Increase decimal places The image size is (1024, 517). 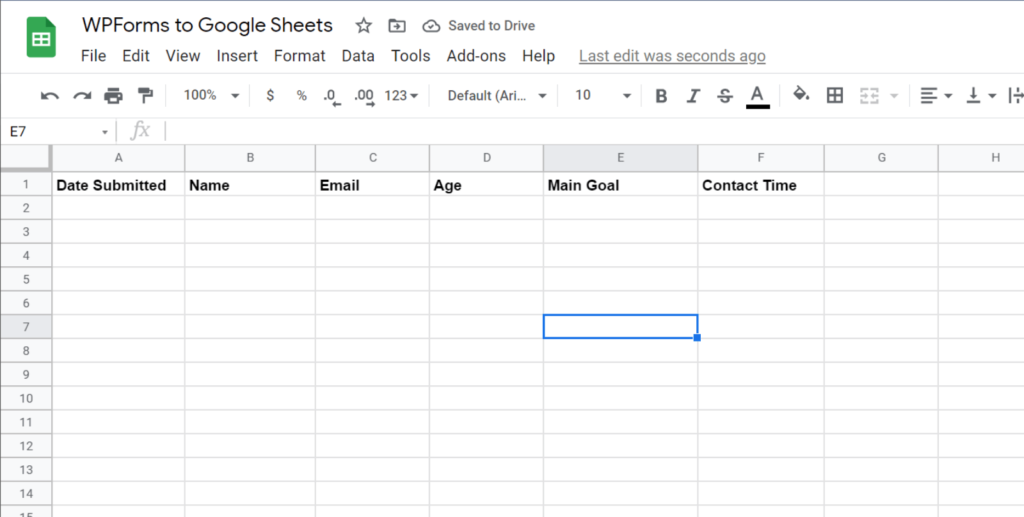click(364, 97)
